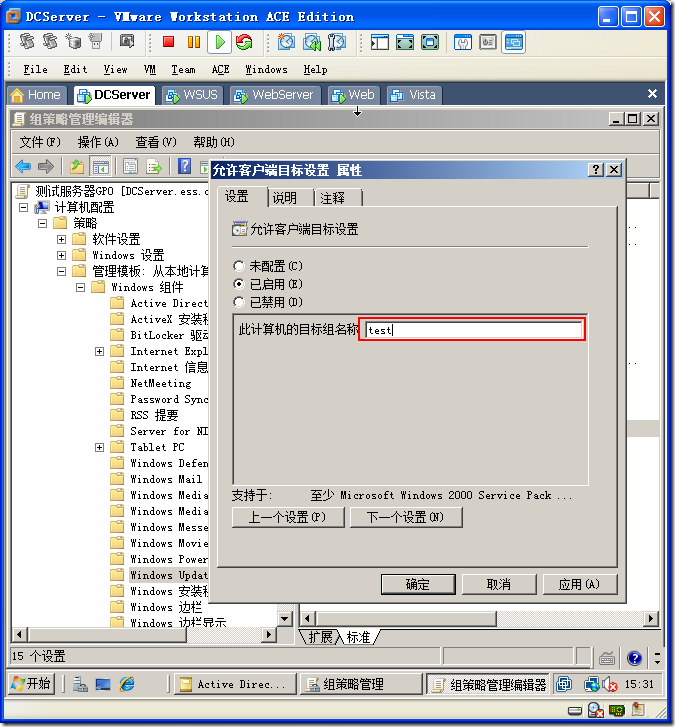Click the Up one level folder icon
Viewport: 675px width, 727px height.
[76, 166]
